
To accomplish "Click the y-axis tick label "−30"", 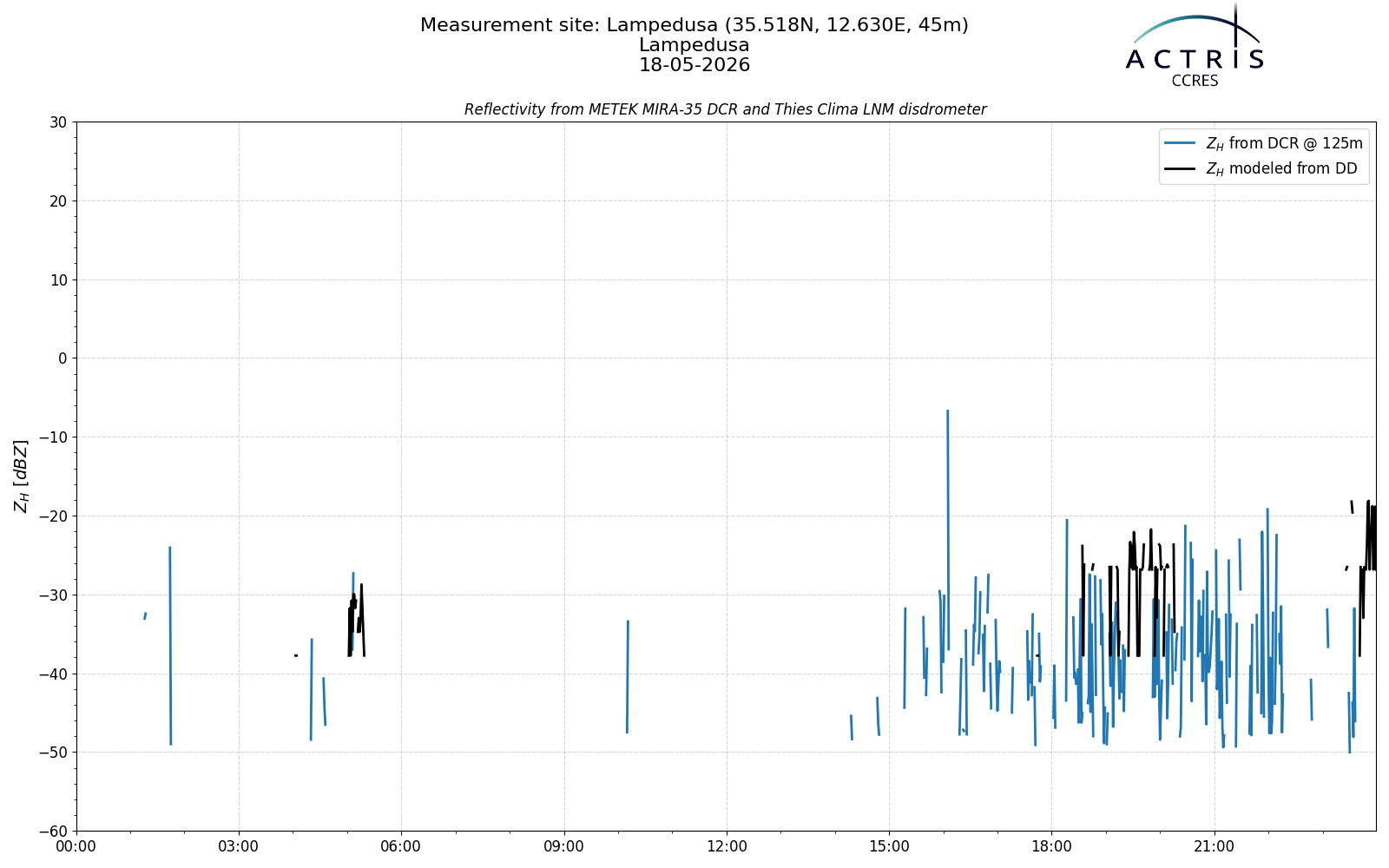I will [x=52, y=595].
